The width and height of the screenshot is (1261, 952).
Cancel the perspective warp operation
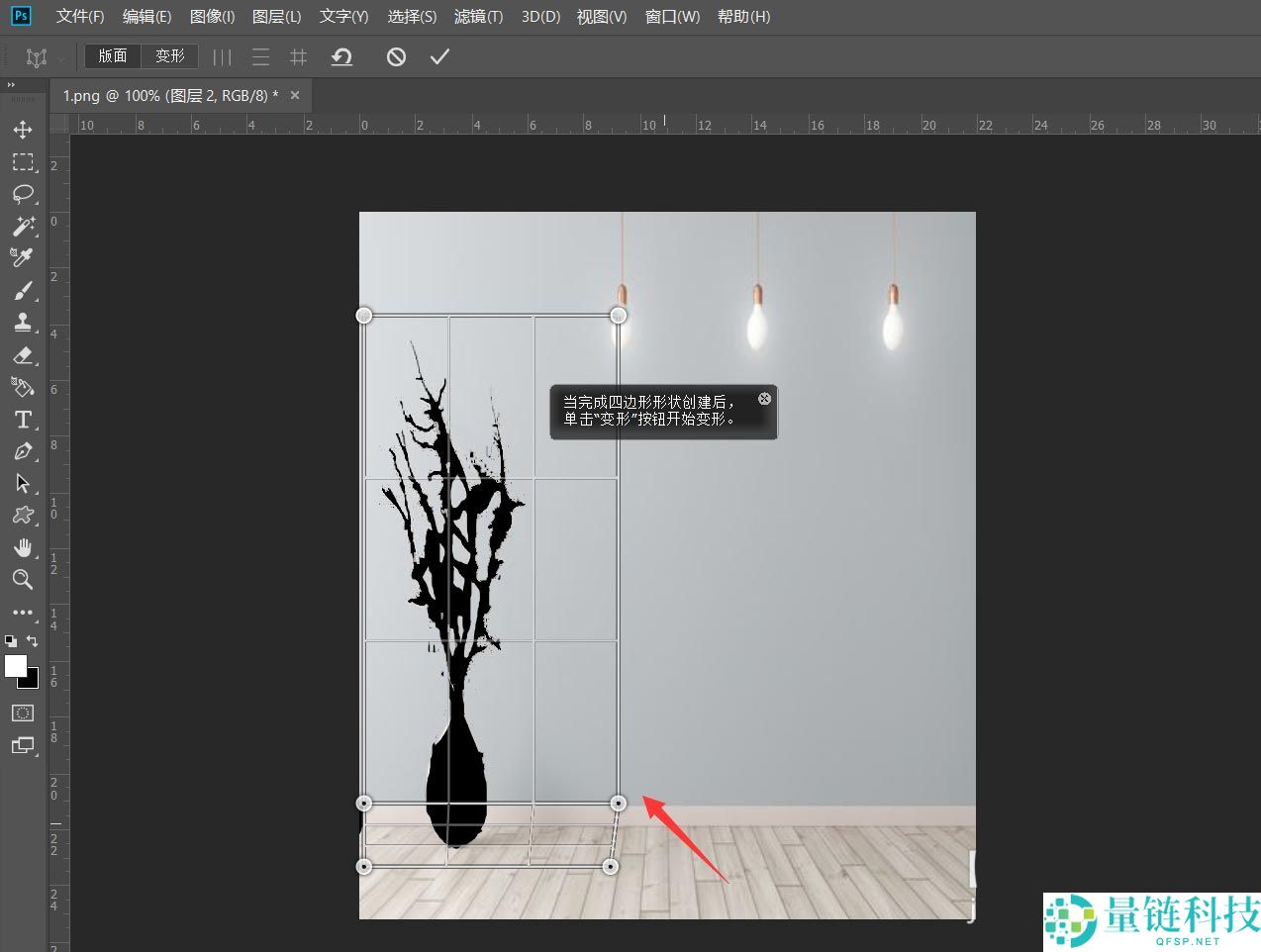[x=396, y=57]
